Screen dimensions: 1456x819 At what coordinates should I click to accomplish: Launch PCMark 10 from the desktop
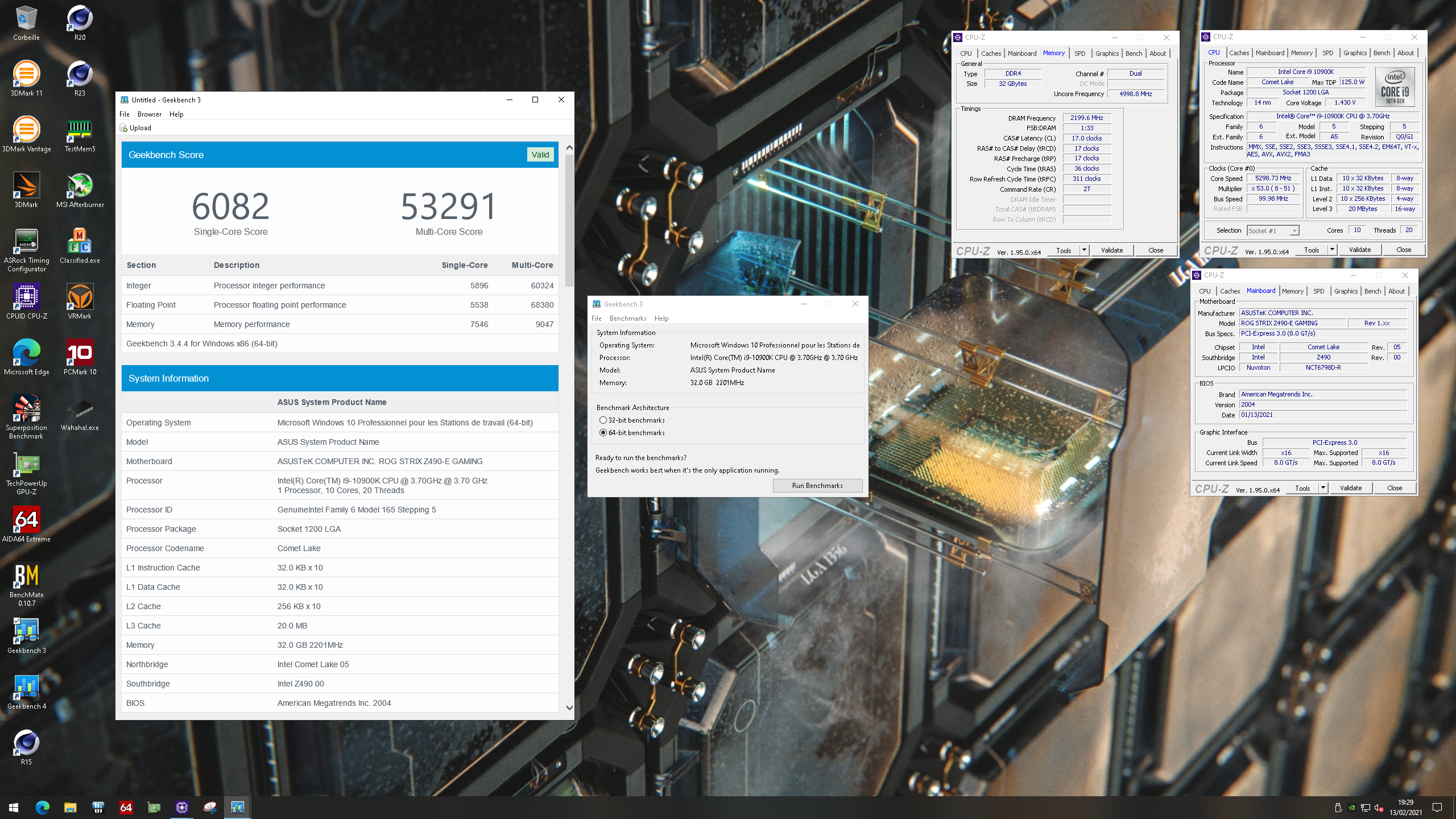click(x=80, y=358)
